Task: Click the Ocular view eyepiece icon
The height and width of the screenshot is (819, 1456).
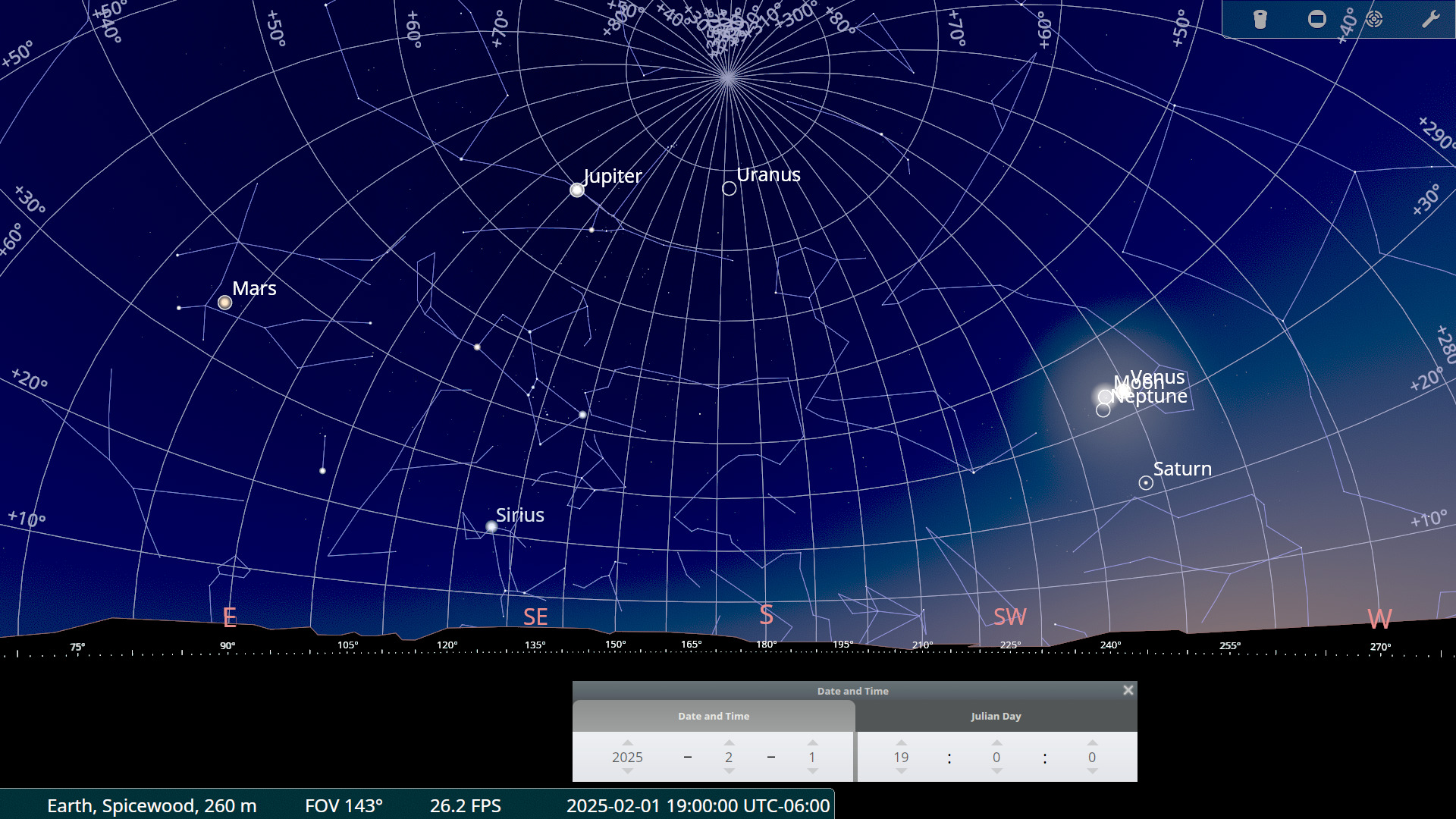Action: pyautogui.click(x=1260, y=19)
